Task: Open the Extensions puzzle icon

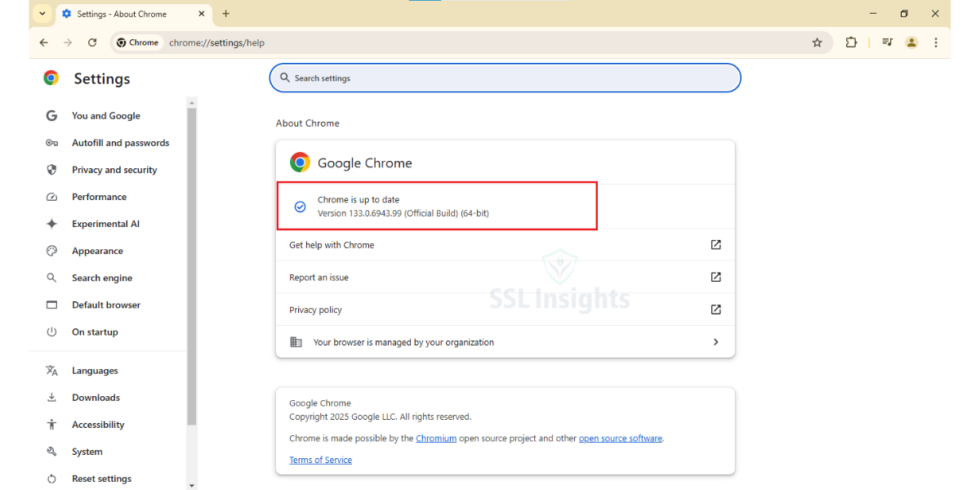Action: click(851, 43)
